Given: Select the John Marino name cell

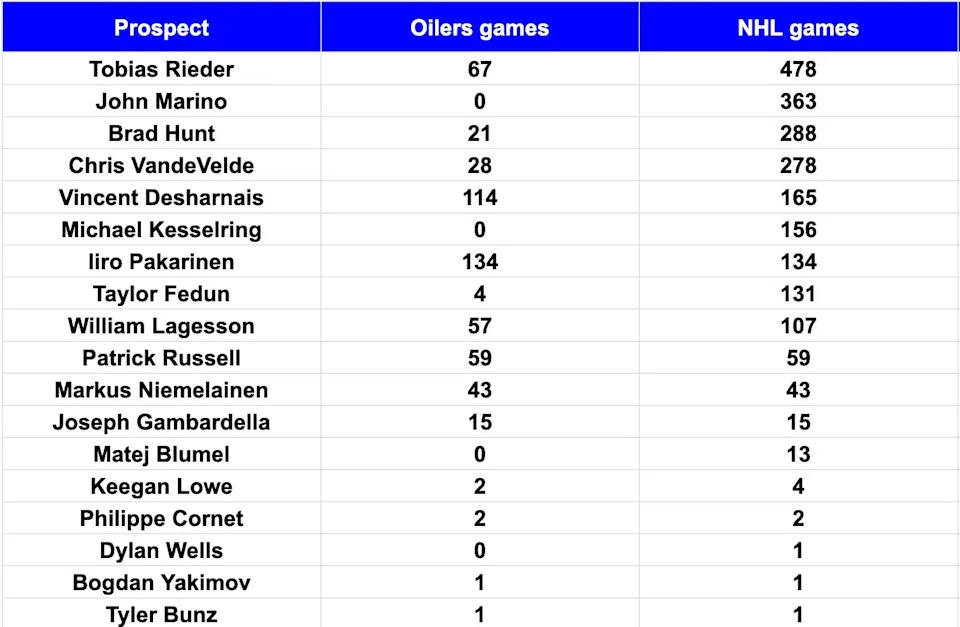Looking at the screenshot, I should pyautogui.click(x=161, y=101).
